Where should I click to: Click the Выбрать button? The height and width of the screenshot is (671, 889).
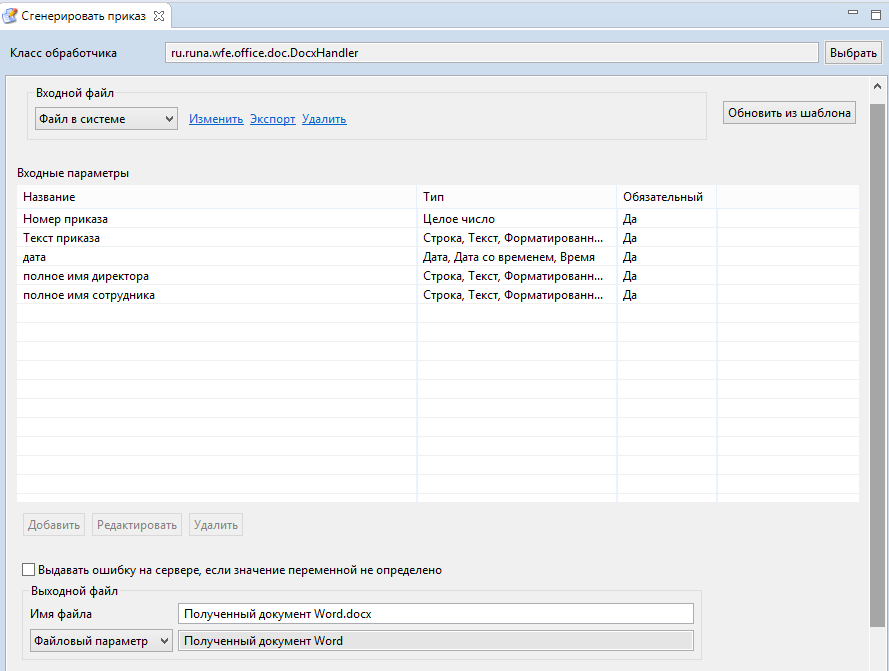click(x=853, y=53)
